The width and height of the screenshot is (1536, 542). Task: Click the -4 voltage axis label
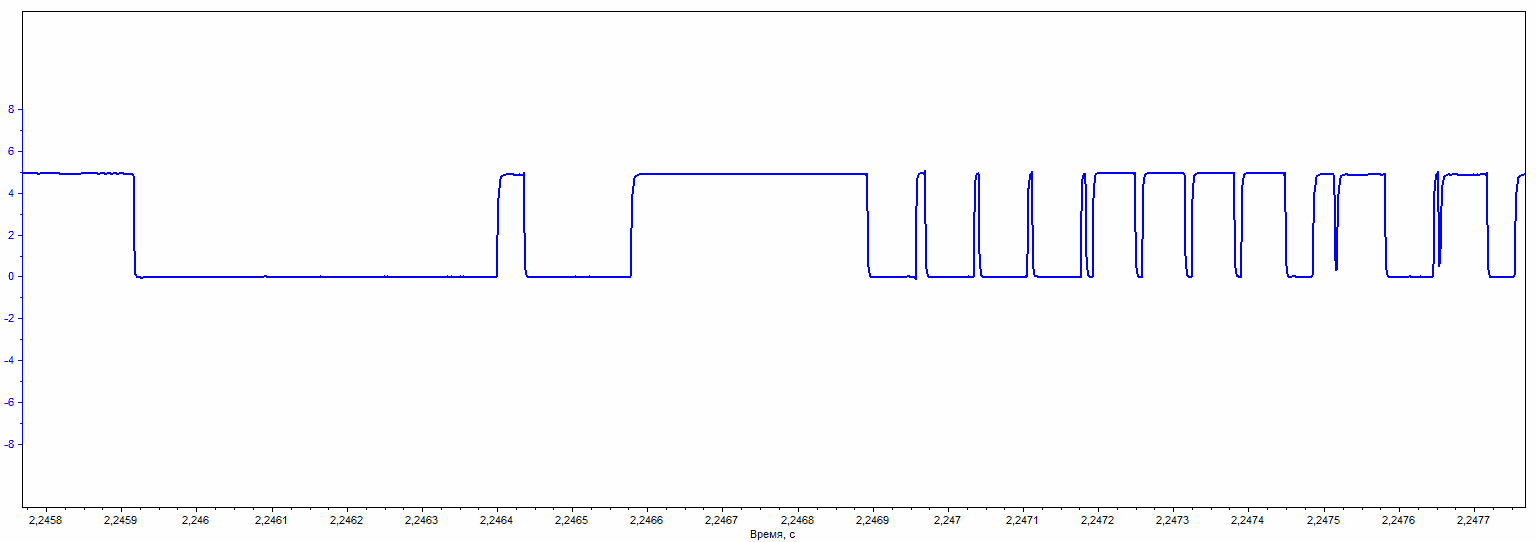(10, 360)
